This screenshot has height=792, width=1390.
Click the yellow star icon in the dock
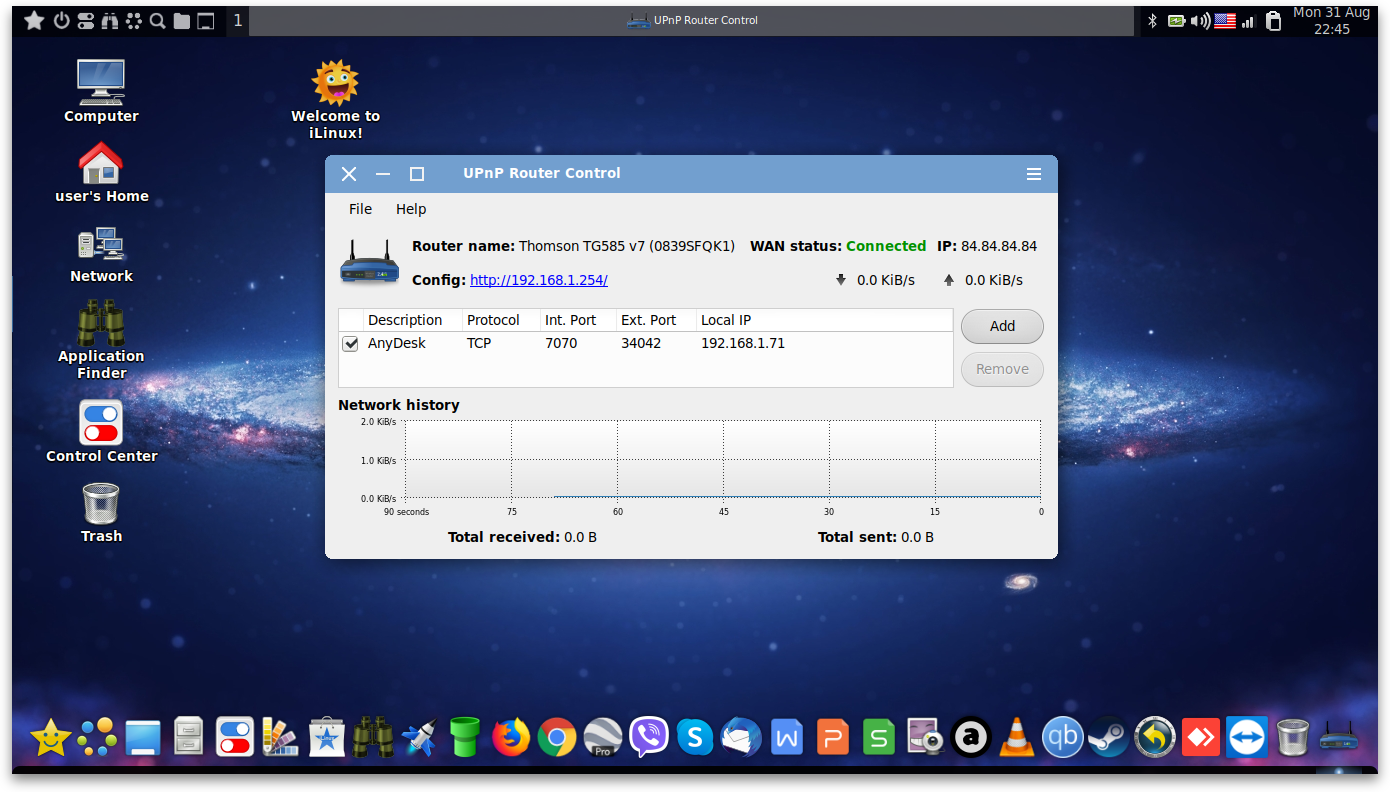[50, 738]
